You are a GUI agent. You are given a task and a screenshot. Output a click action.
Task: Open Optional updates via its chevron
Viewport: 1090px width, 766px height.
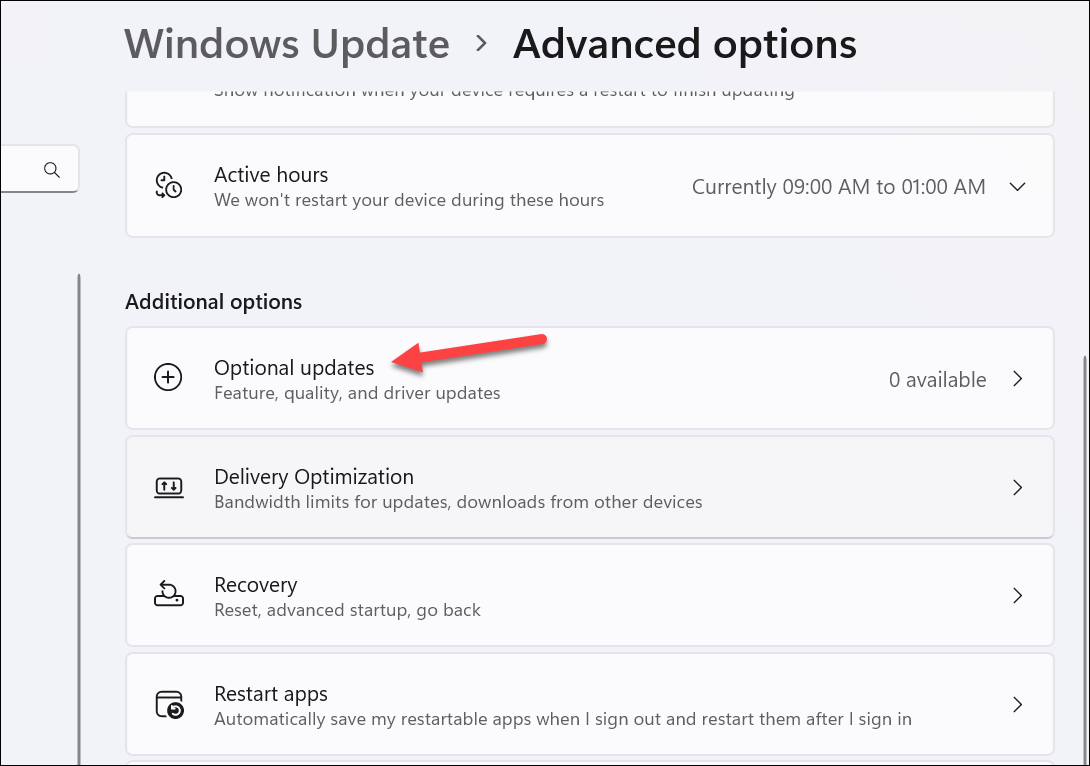1018,379
